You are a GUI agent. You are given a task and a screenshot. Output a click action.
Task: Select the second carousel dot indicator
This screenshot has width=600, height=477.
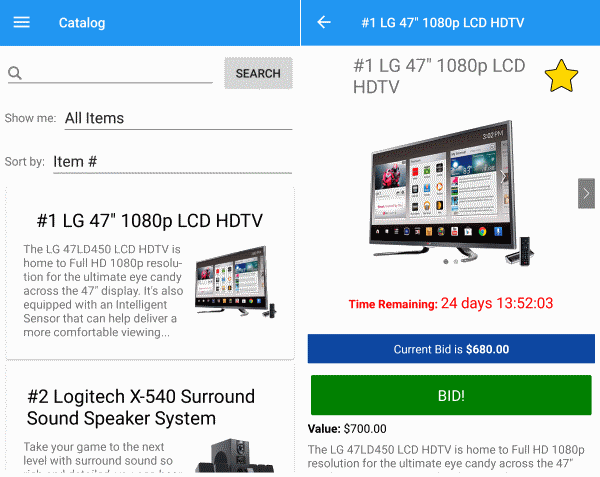[x=456, y=262]
